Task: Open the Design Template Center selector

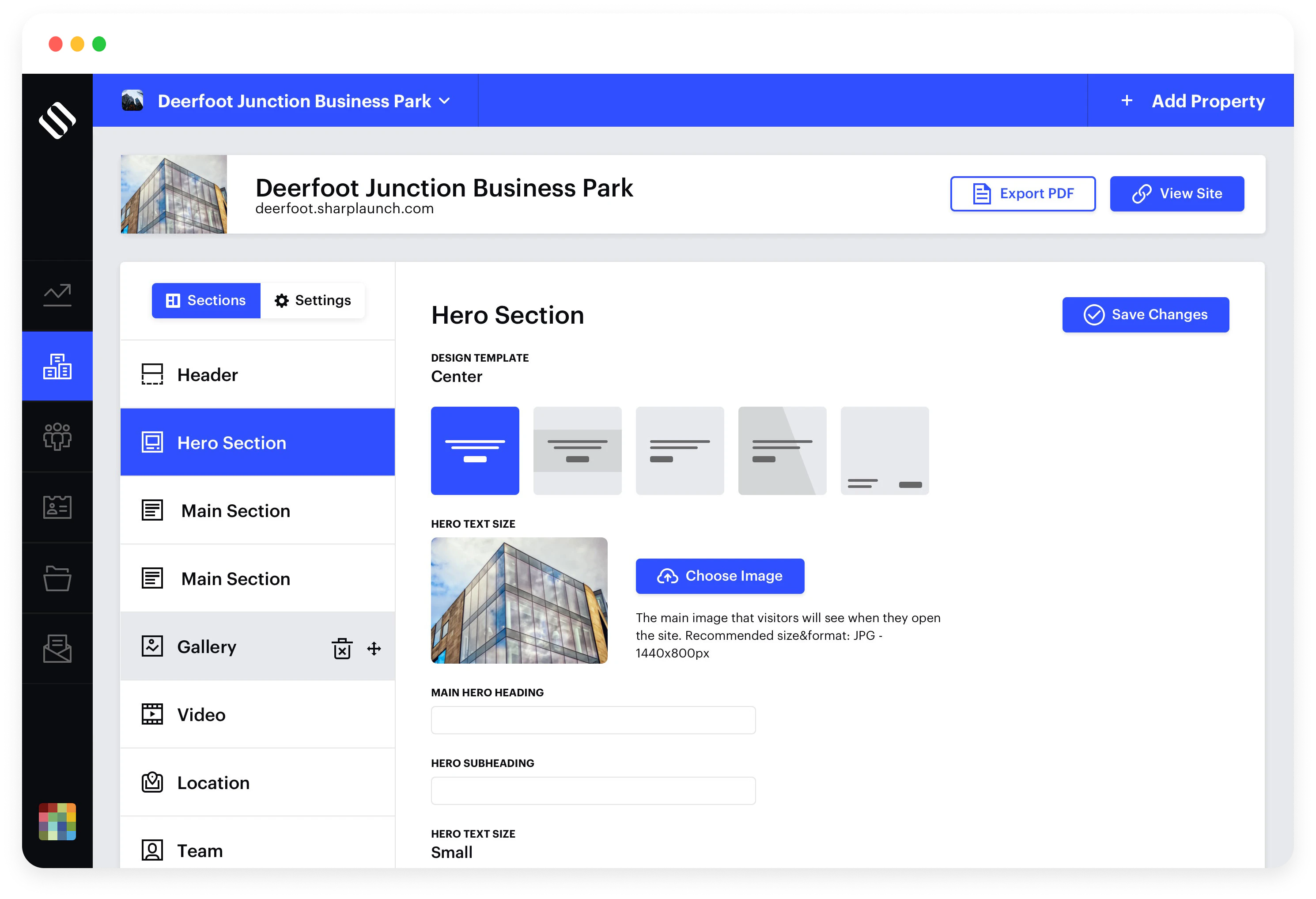Action: [x=457, y=377]
